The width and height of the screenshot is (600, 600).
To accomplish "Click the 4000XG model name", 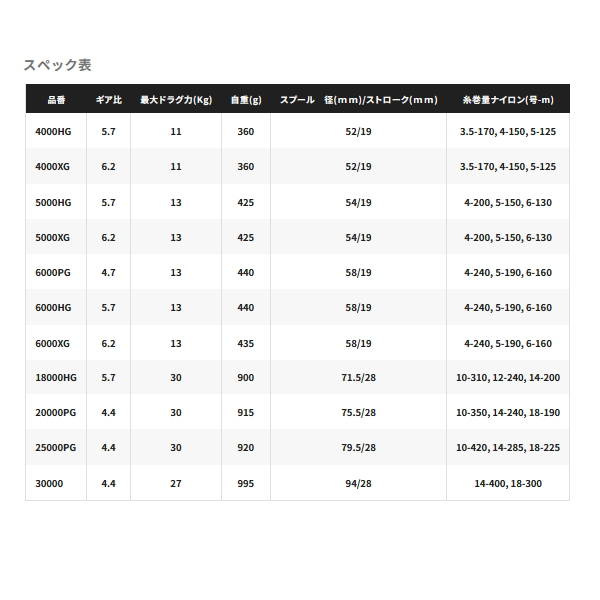I will click(x=53, y=167).
